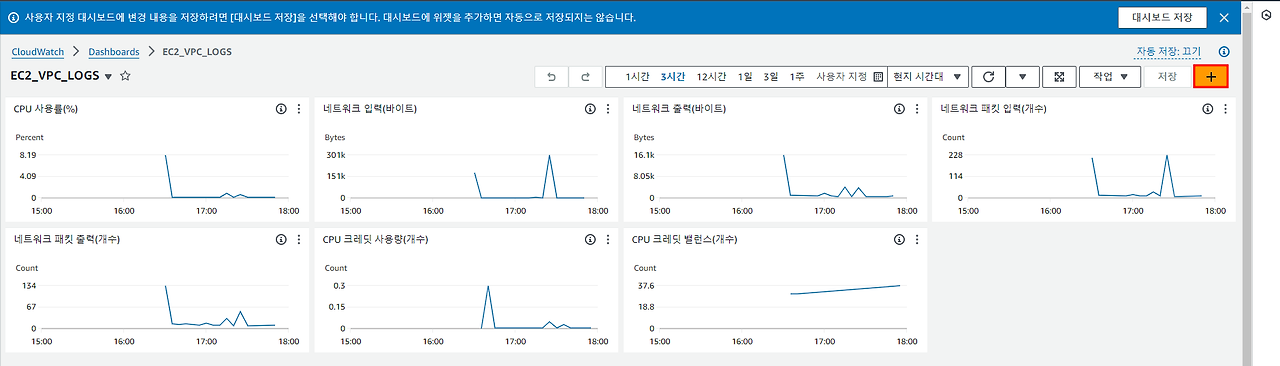This screenshot has height=366, width=1280.
Task: Open the 작업 actions dropdown
Action: pyautogui.click(x=1110, y=76)
